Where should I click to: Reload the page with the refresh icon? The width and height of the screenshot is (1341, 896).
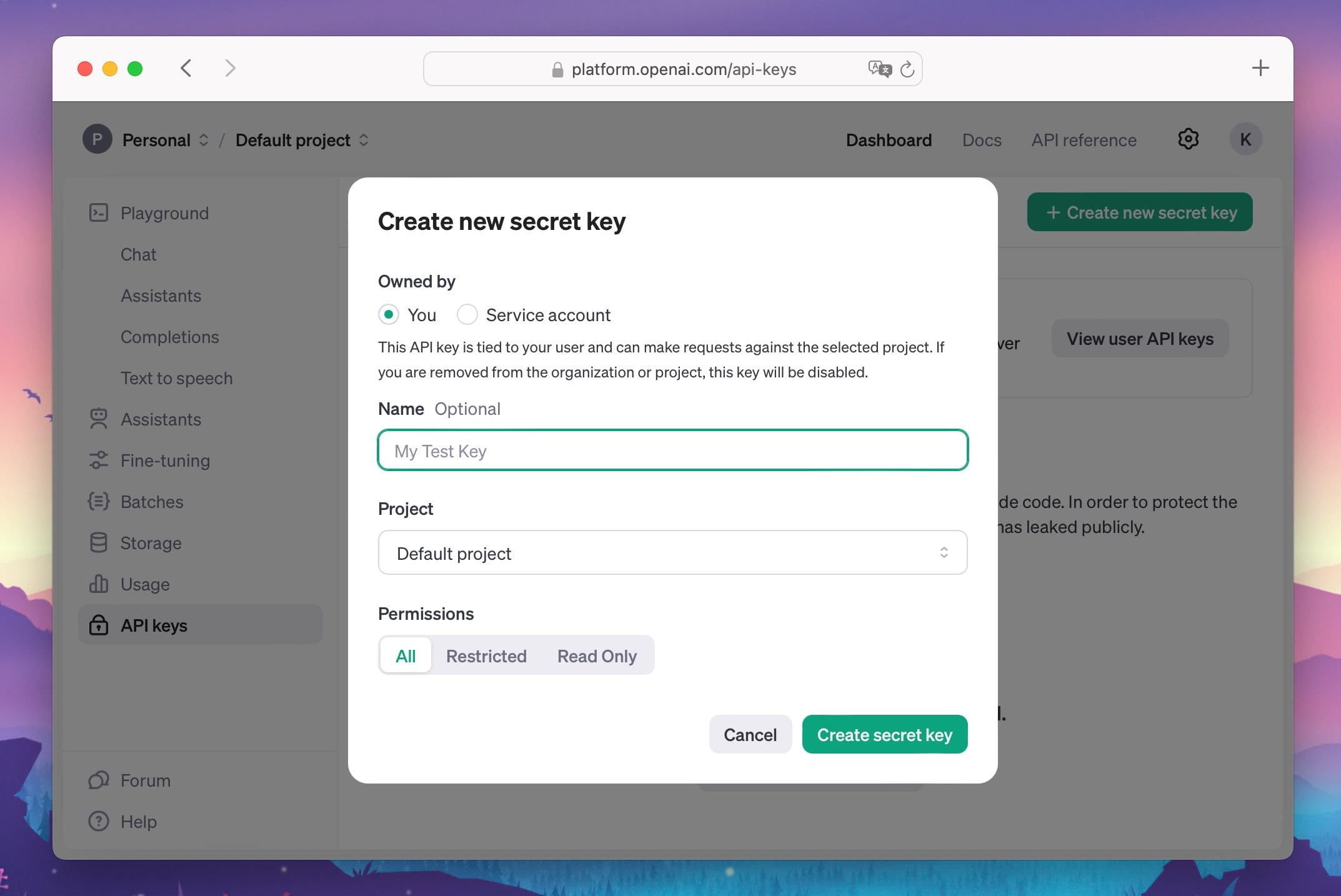[x=907, y=69]
